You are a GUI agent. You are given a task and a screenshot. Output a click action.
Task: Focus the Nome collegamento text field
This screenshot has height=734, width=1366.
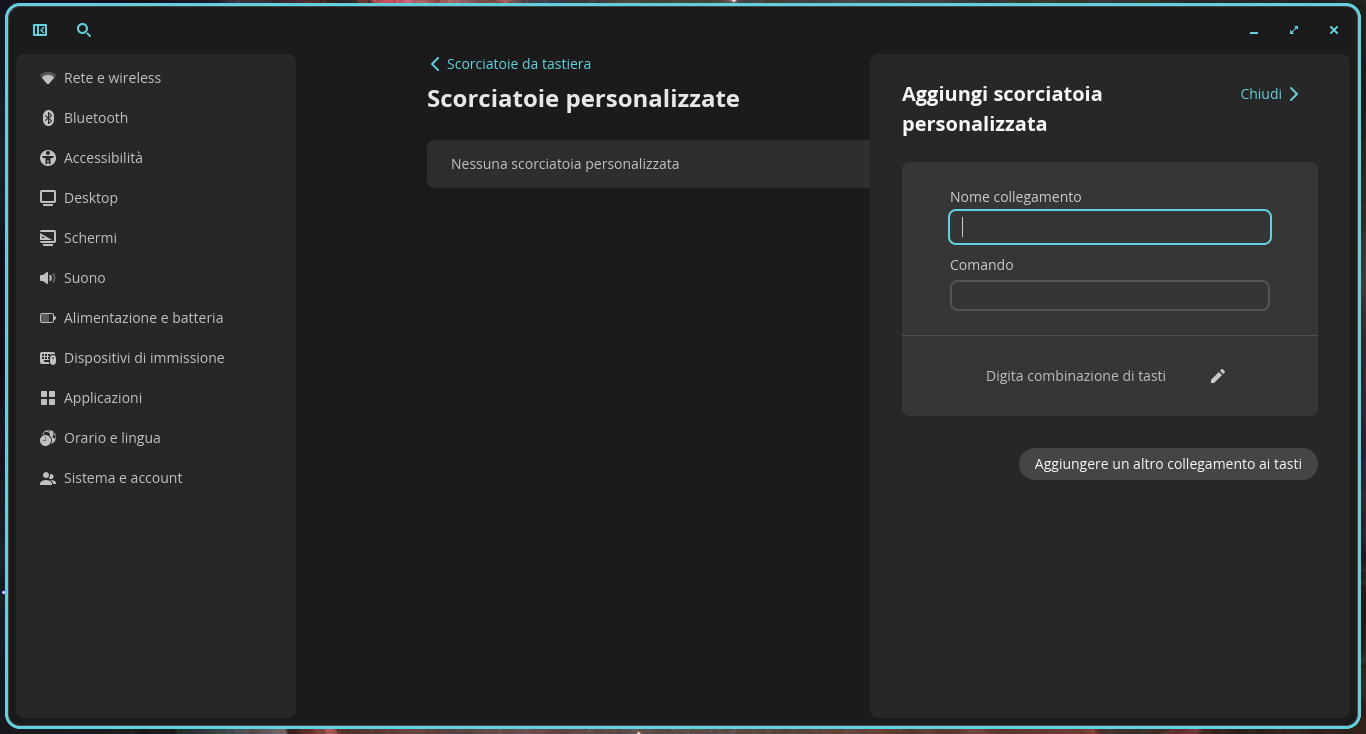[x=1110, y=227]
